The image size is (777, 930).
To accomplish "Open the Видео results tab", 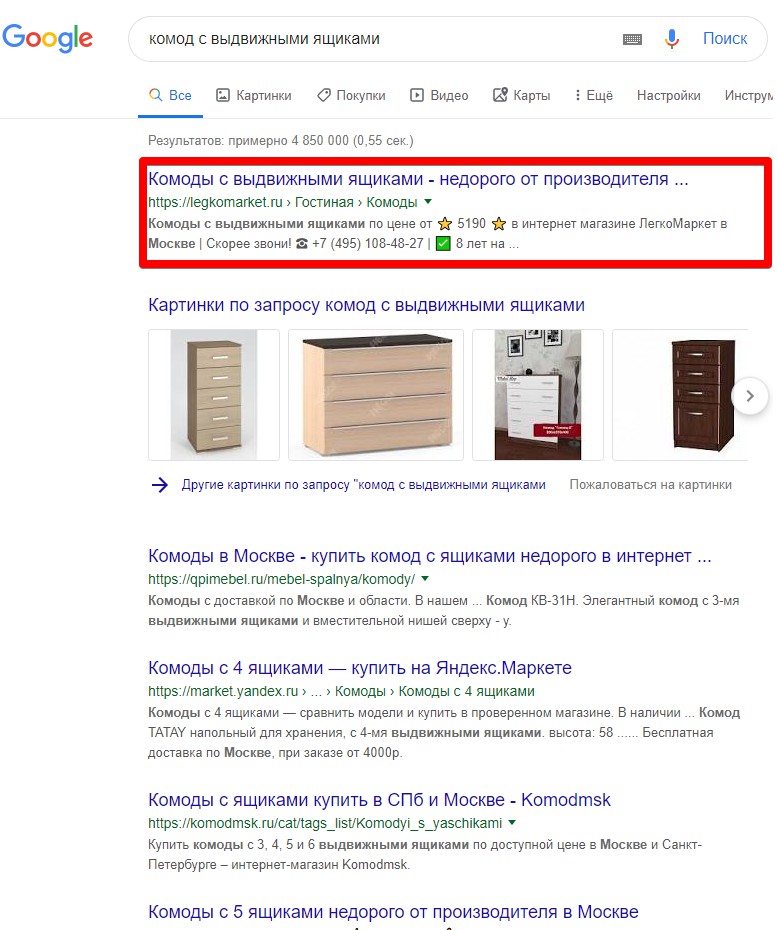I will pos(439,95).
